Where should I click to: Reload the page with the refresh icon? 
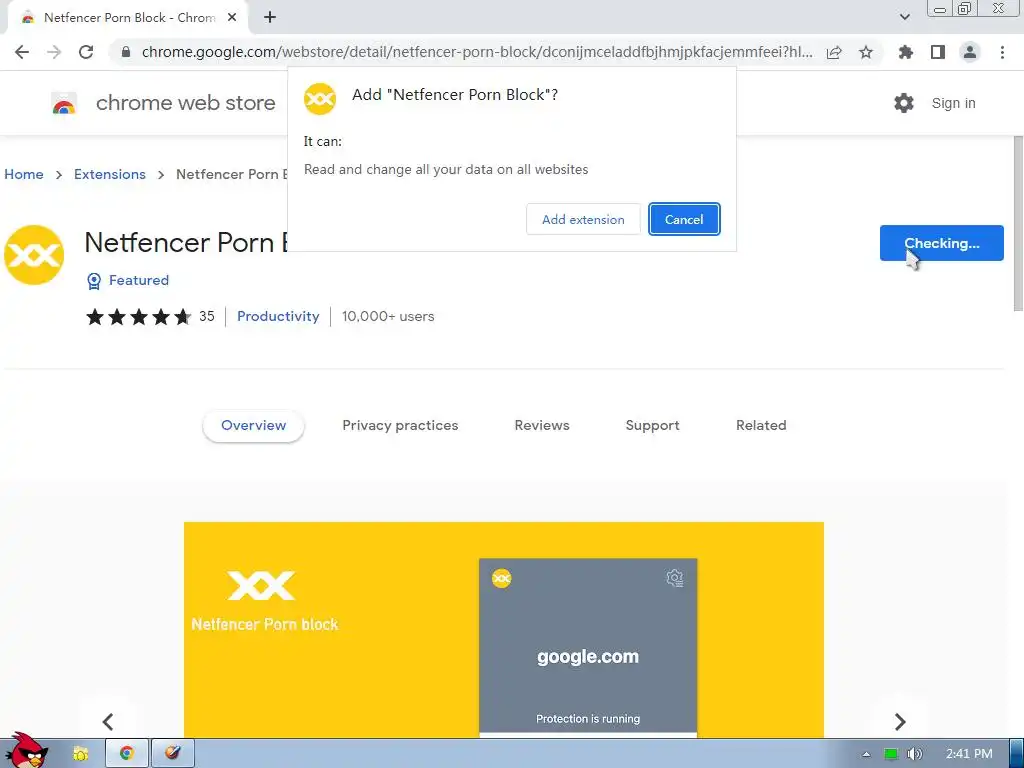coord(86,52)
